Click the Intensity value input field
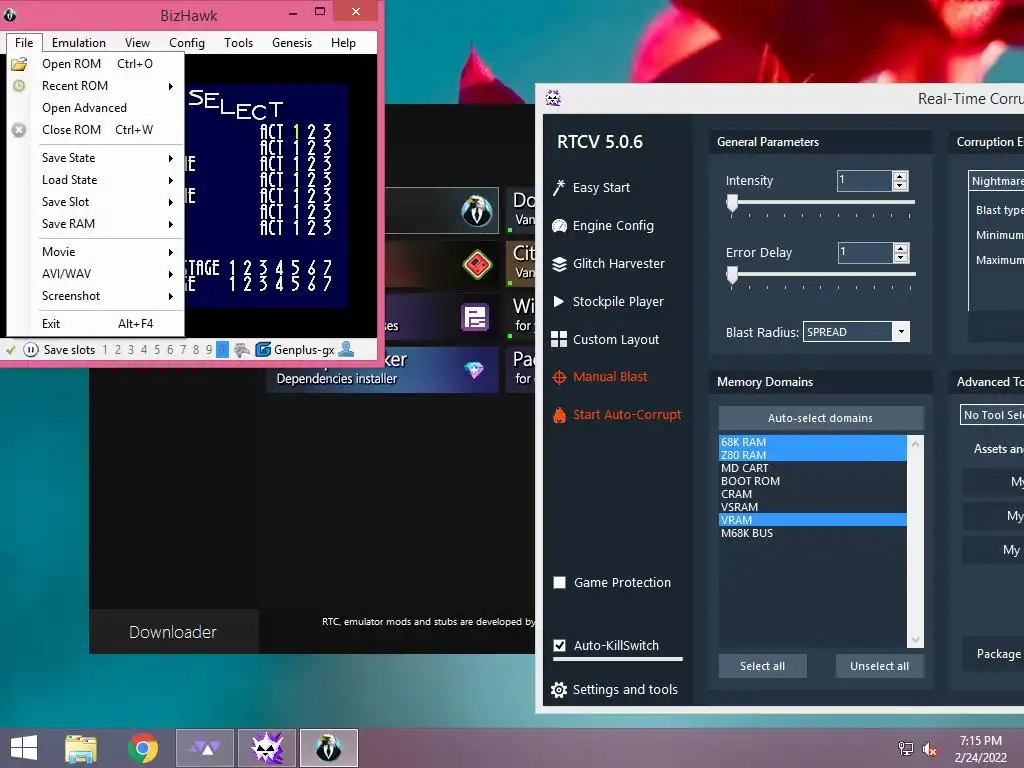 coord(865,180)
